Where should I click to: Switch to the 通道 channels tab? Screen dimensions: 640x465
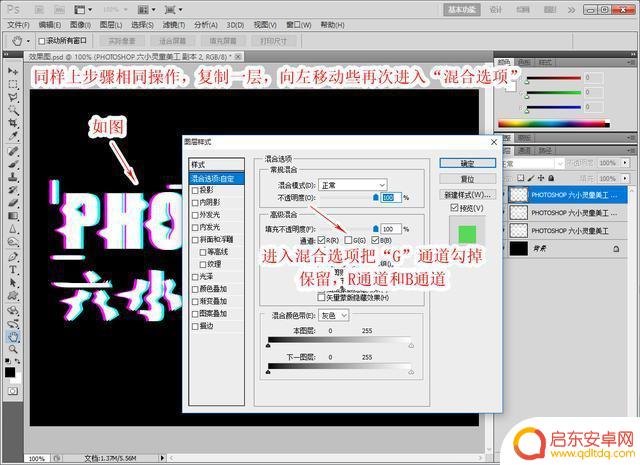[x=524, y=151]
